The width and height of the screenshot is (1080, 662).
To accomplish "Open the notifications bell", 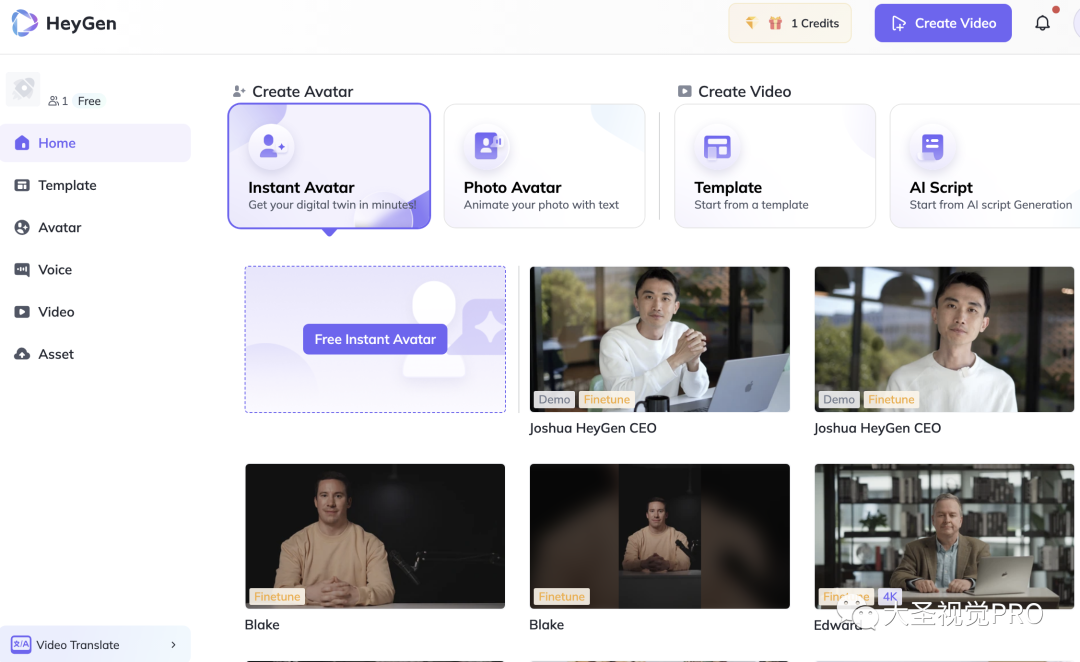I will point(1042,23).
